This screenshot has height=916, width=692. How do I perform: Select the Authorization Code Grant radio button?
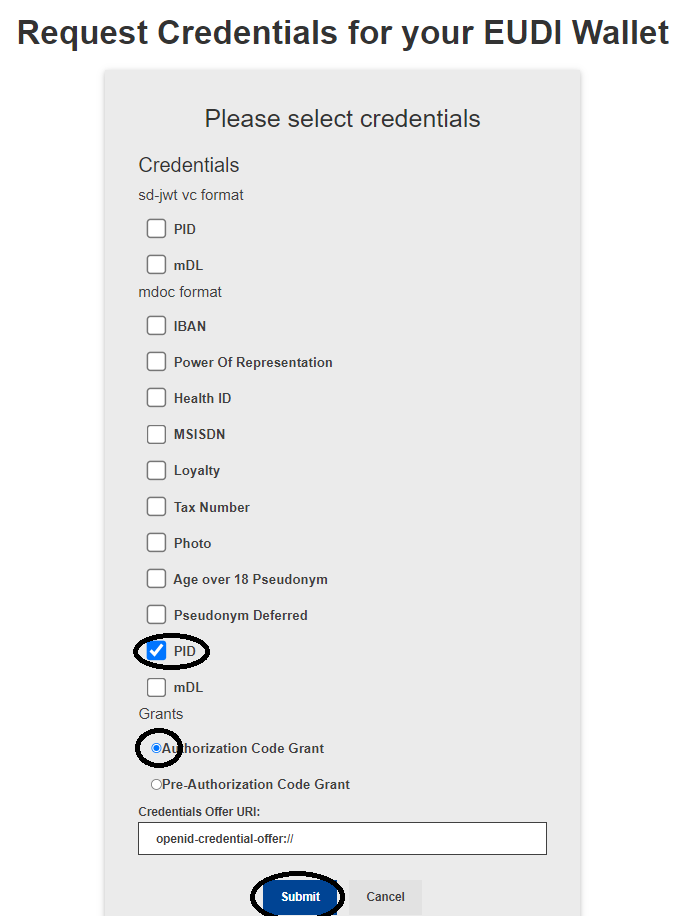tap(156, 748)
